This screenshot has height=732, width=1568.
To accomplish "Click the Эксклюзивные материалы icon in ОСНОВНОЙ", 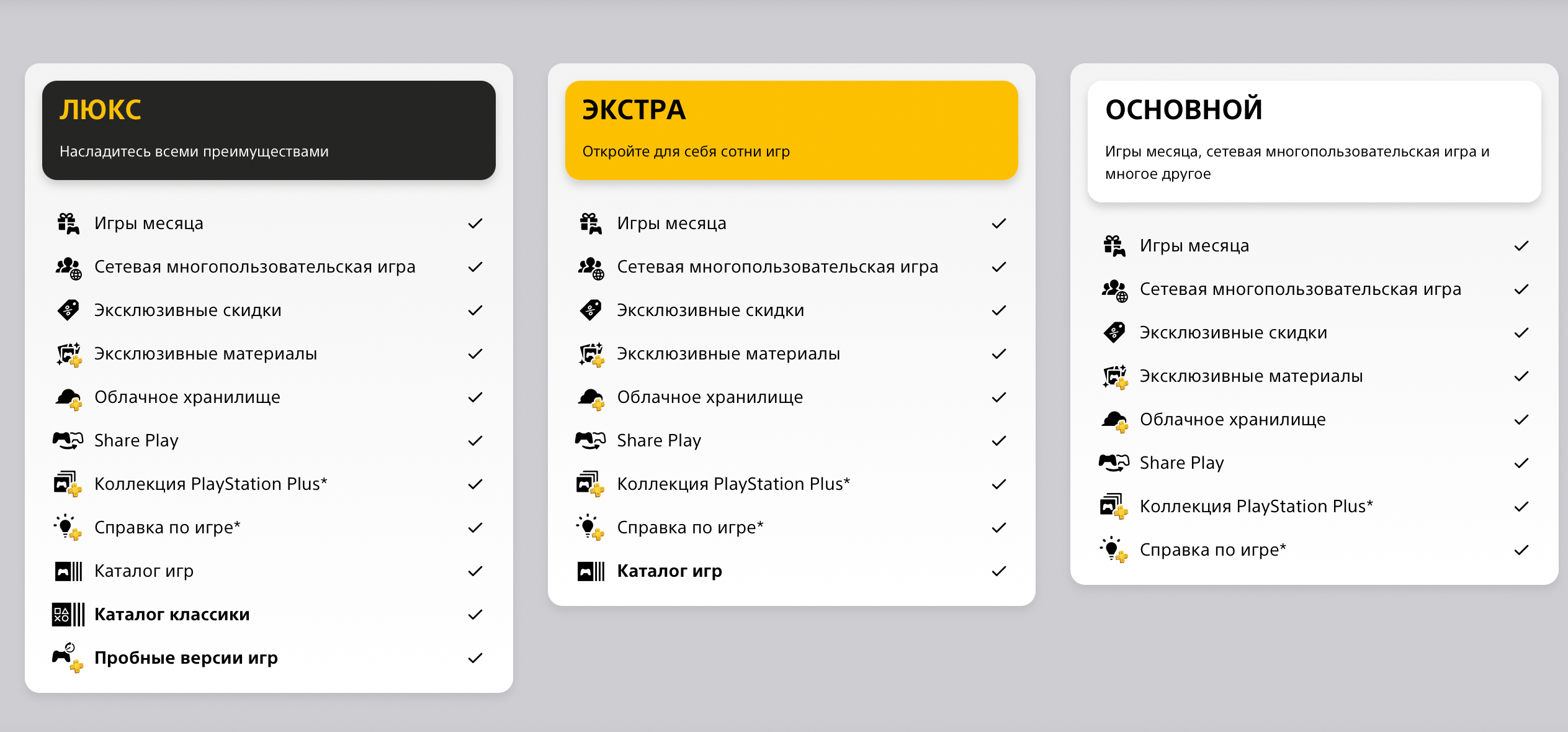I will [1114, 377].
